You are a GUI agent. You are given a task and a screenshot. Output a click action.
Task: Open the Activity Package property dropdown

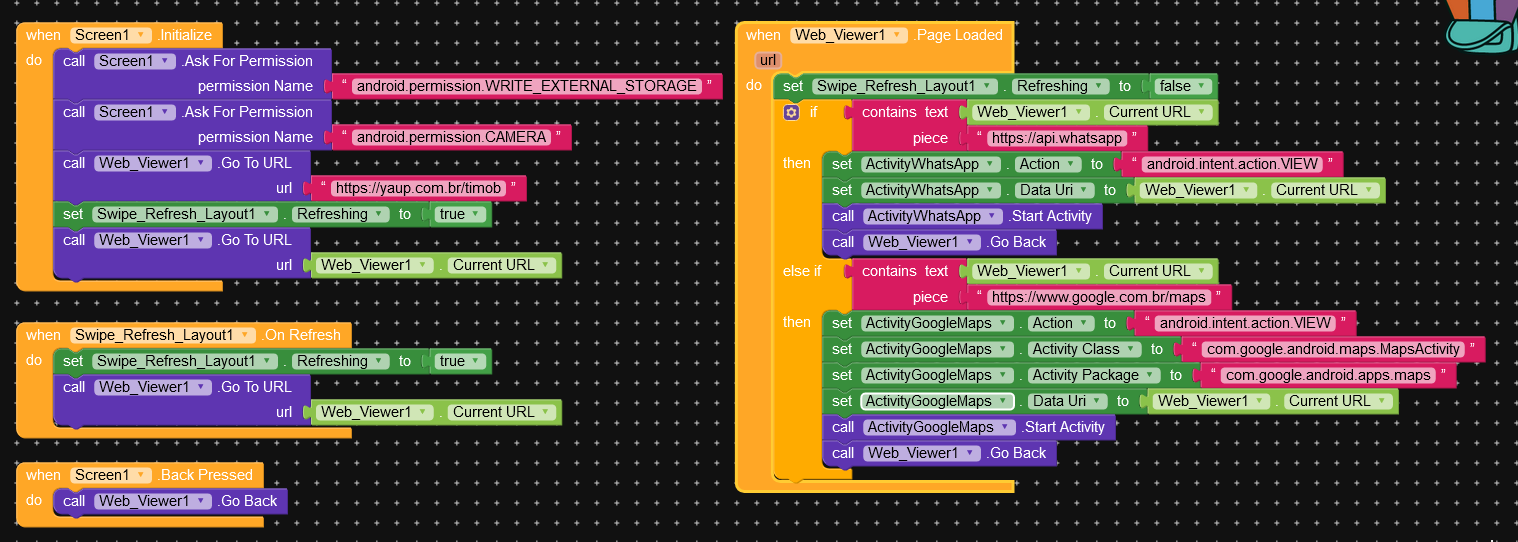[x=1093, y=375]
